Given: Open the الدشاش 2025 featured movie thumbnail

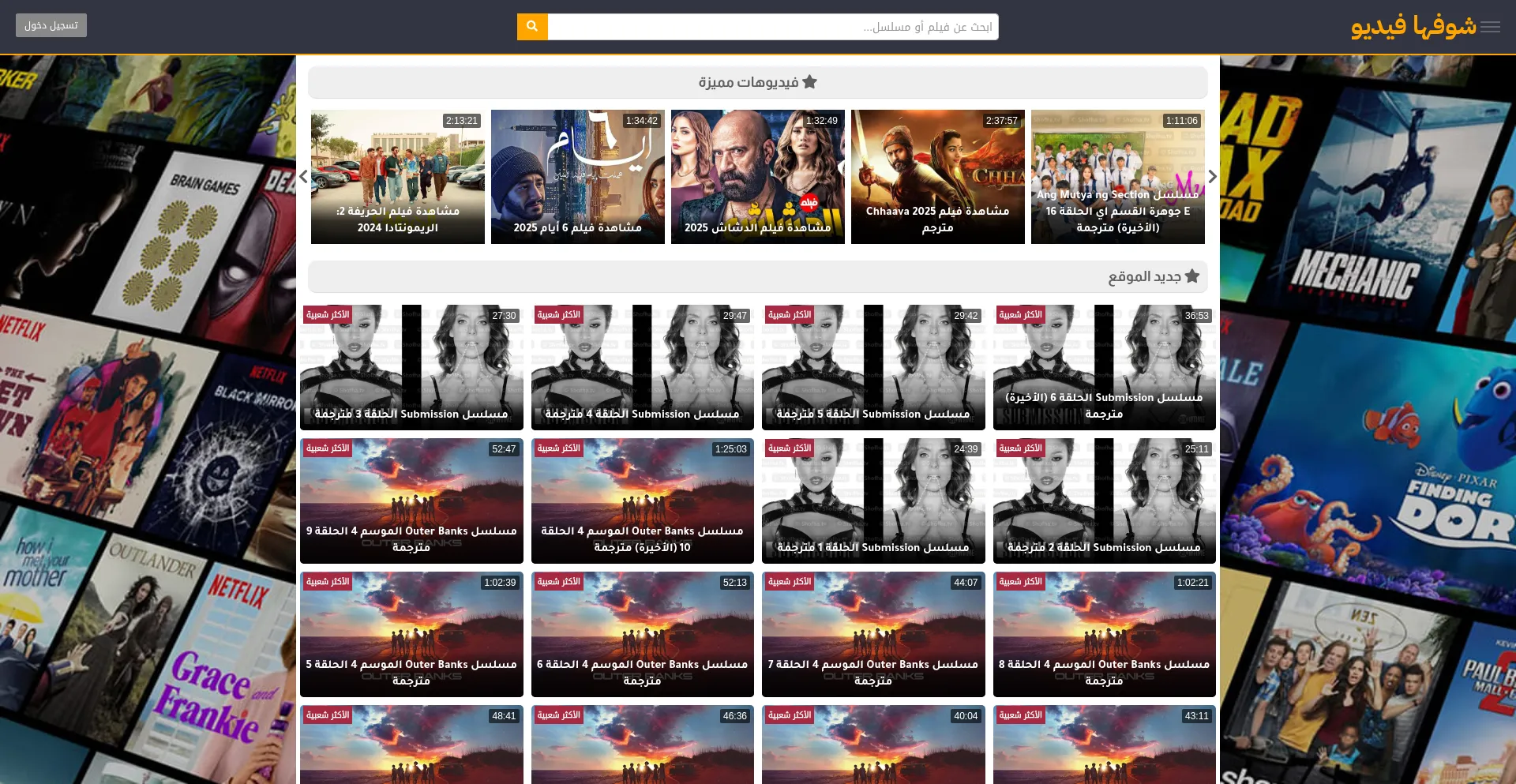Looking at the screenshot, I should tap(757, 177).
